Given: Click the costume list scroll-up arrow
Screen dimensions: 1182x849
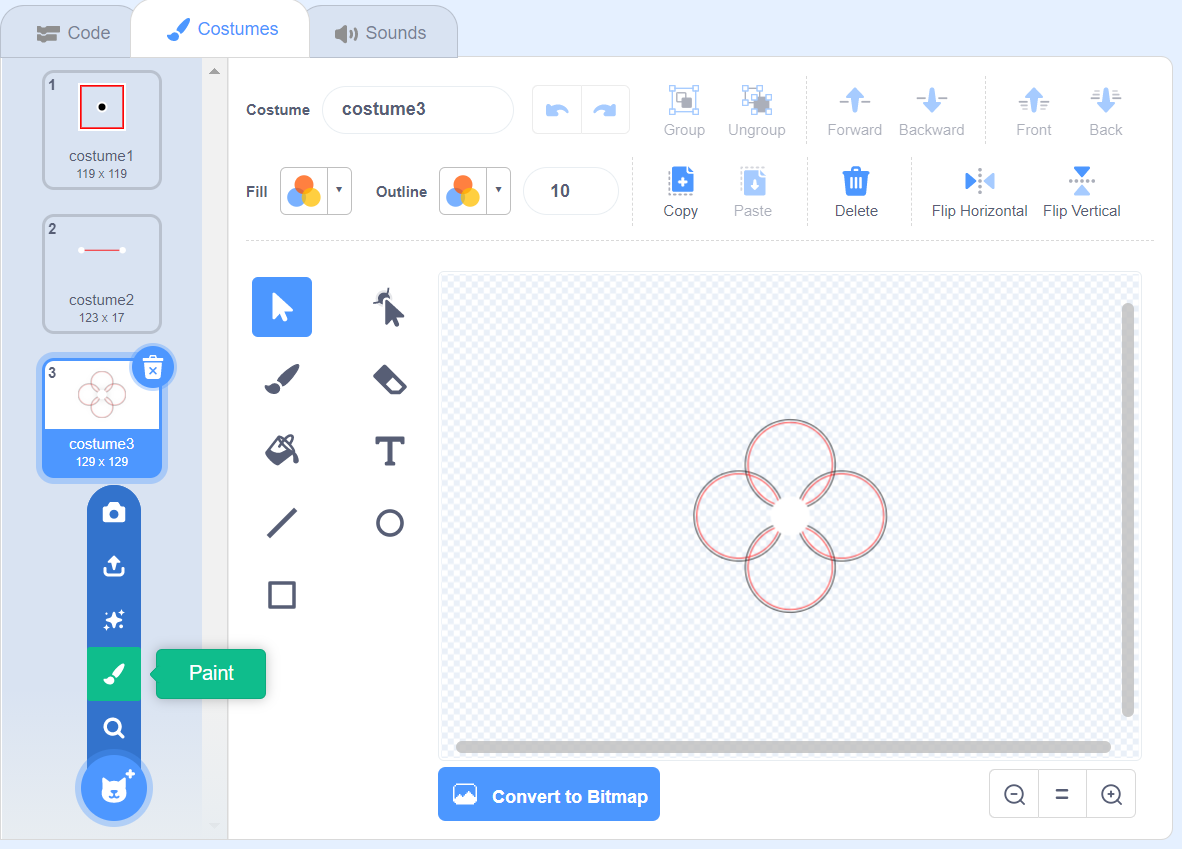Looking at the screenshot, I should click(x=214, y=72).
